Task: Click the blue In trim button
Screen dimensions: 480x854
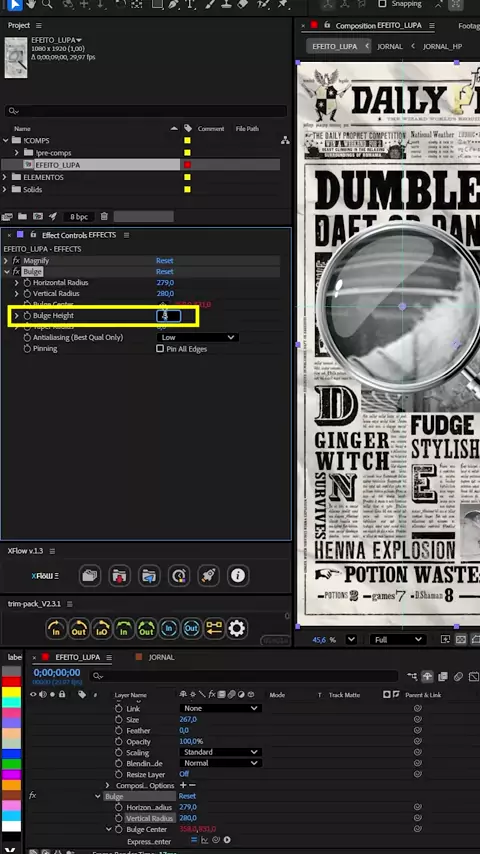Action: click(x=169, y=629)
